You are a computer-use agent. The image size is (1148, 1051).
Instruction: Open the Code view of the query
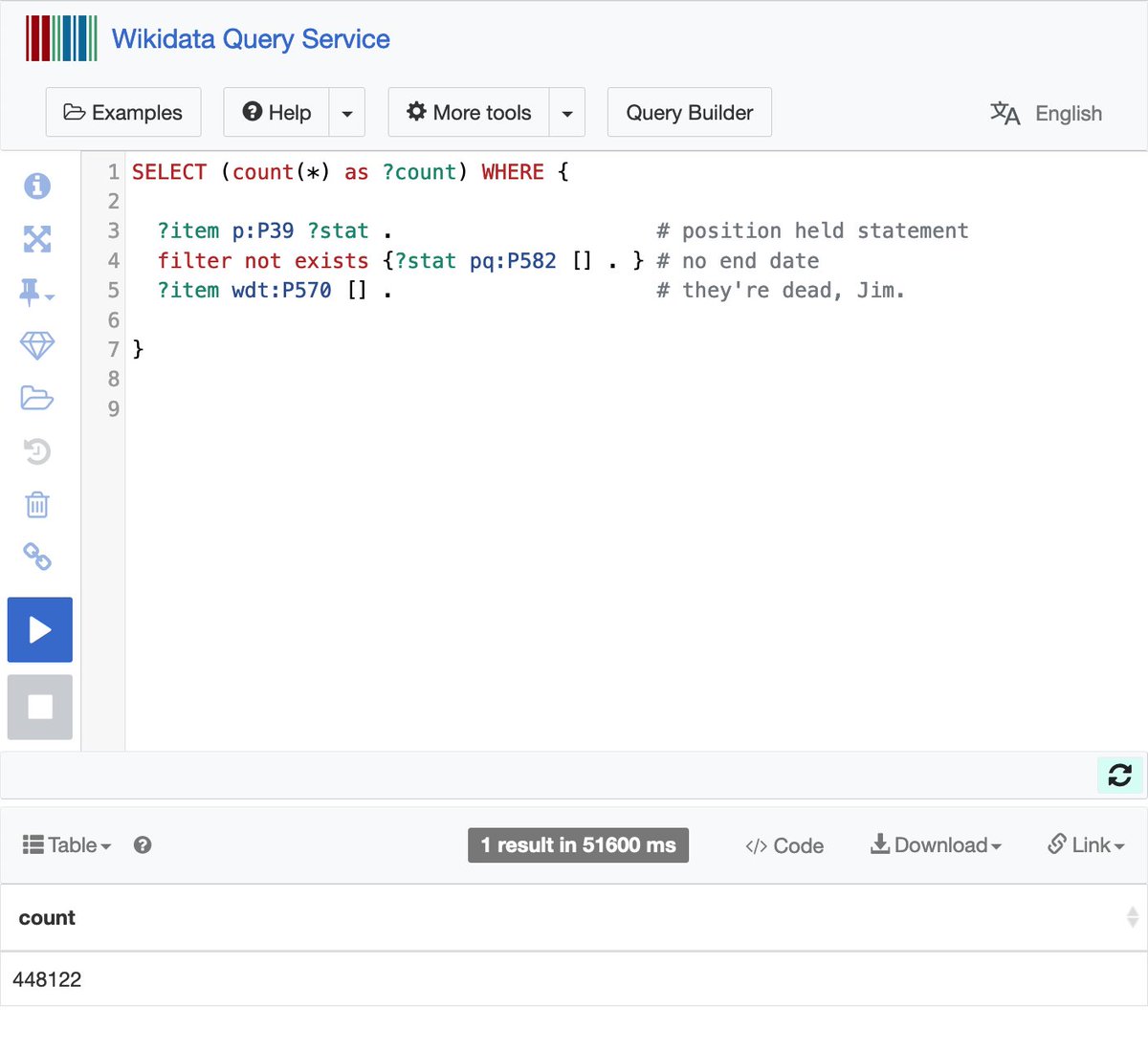point(784,845)
